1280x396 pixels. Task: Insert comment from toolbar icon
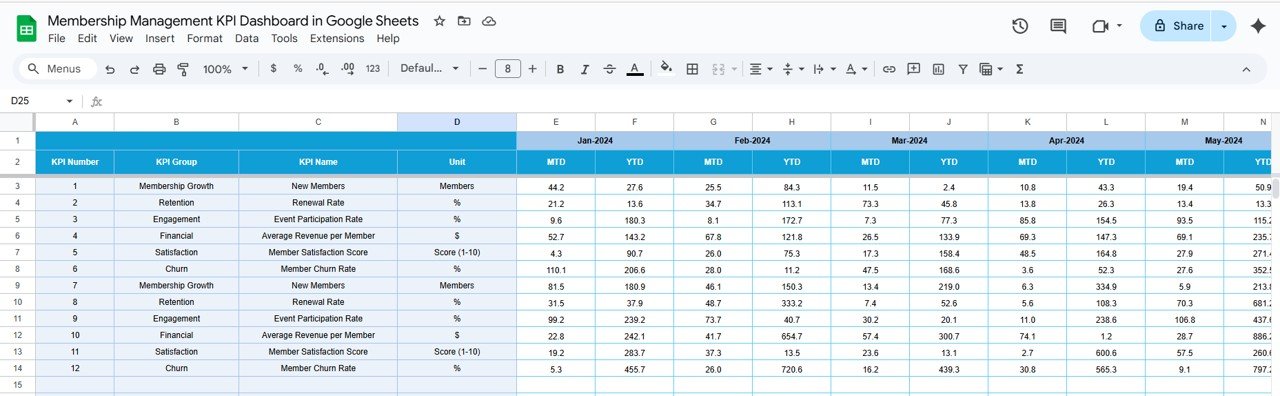coord(913,69)
